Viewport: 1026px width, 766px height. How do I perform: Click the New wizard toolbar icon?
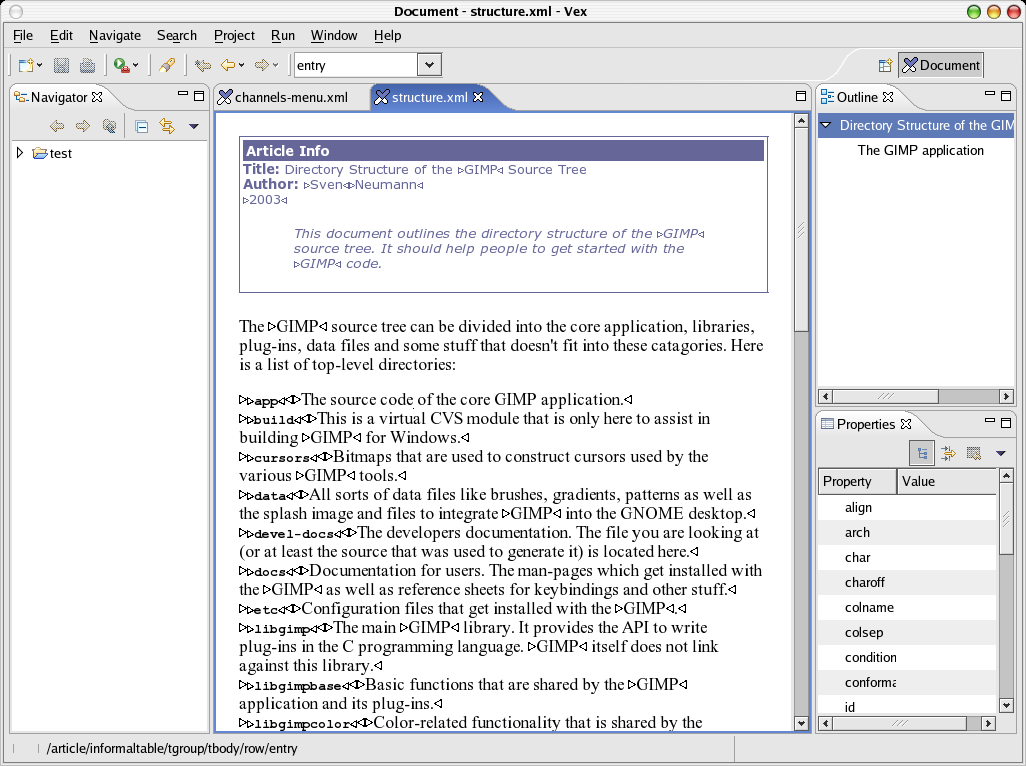click(26, 65)
